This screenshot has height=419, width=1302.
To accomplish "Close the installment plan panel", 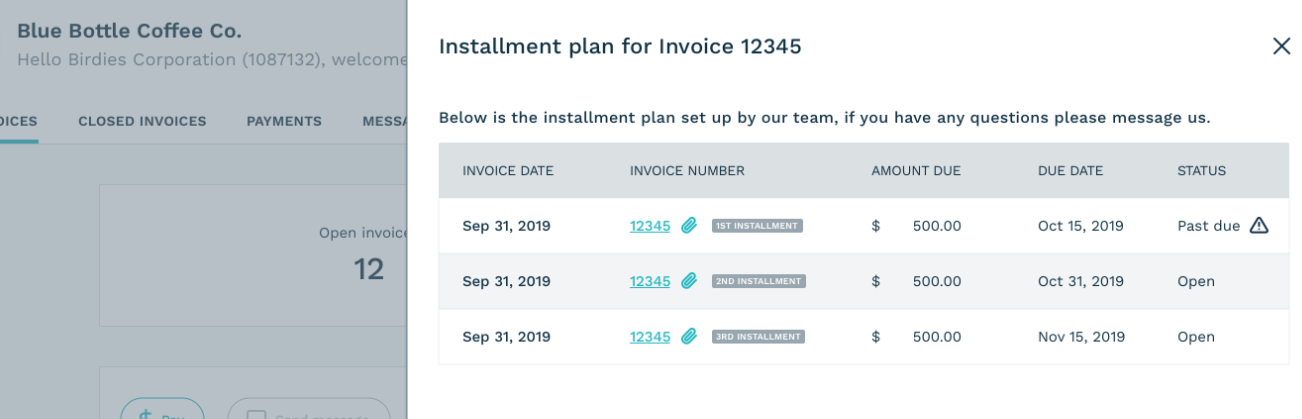I will tap(1281, 47).
